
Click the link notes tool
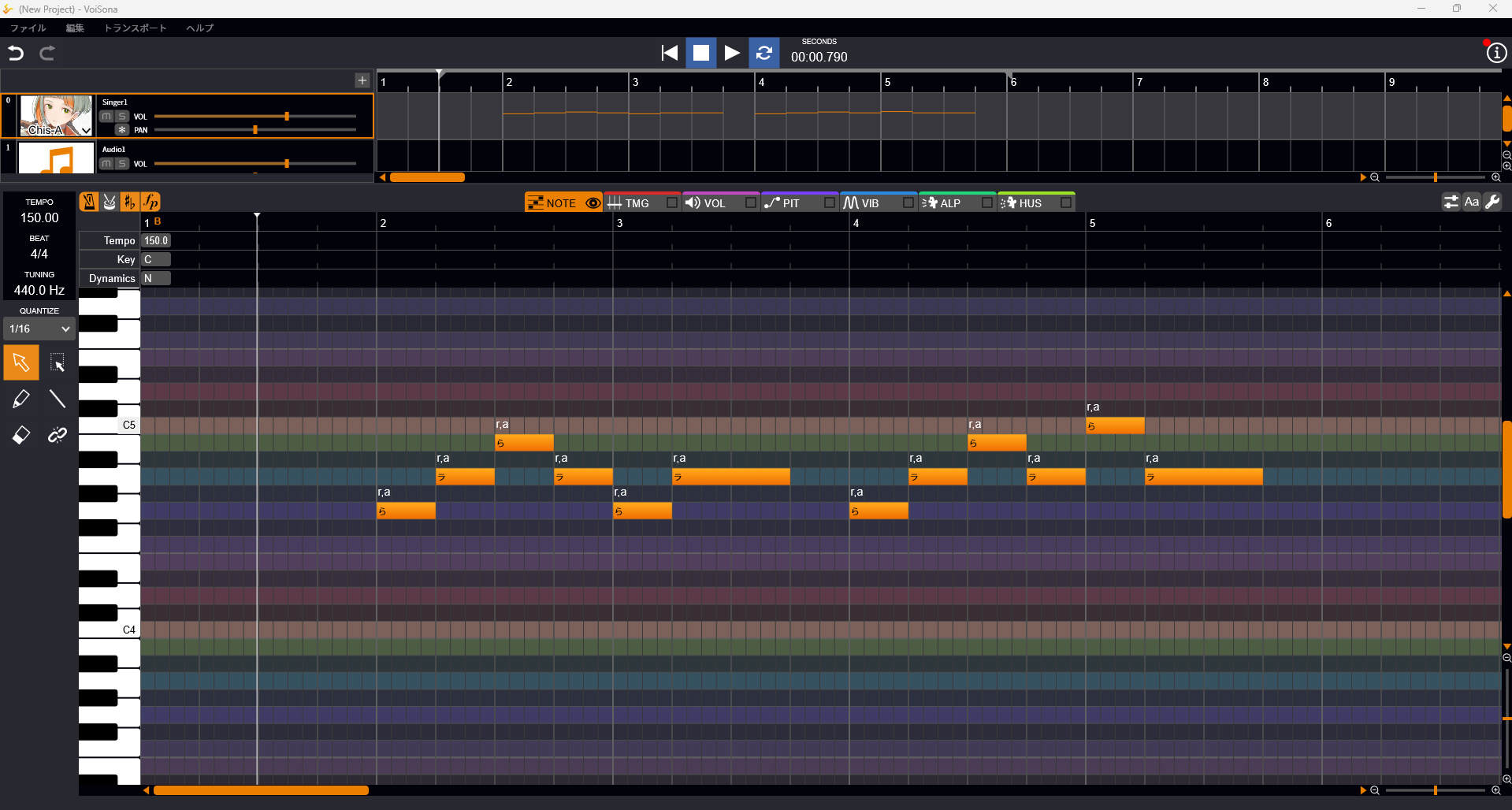click(x=58, y=435)
